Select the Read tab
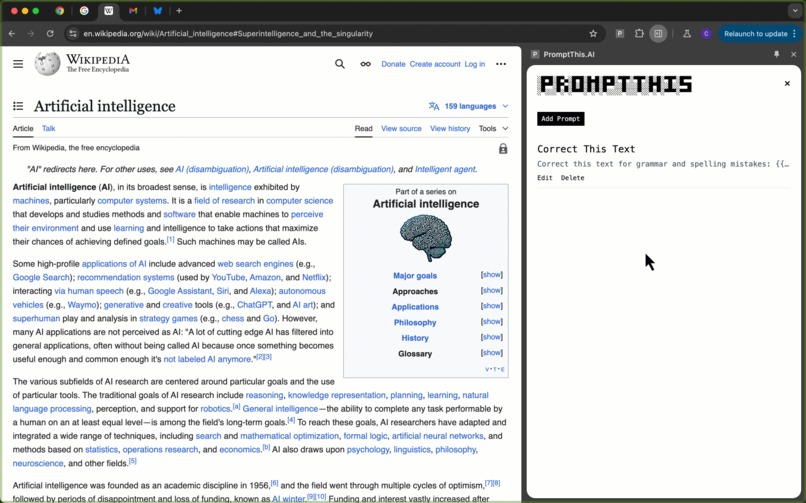The height and width of the screenshot is (503, 806). 363,128
